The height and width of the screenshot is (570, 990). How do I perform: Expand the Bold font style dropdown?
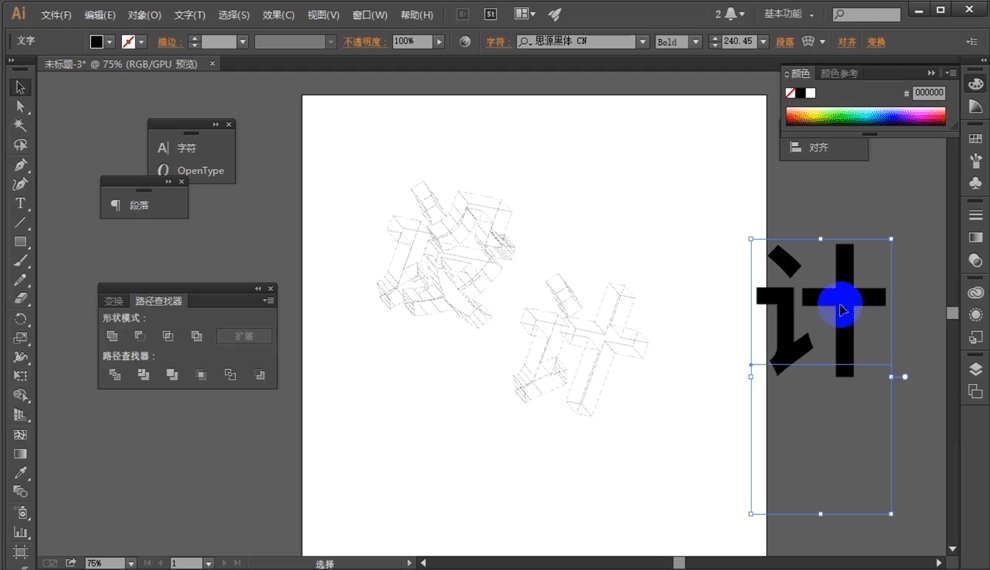(697, 42)
